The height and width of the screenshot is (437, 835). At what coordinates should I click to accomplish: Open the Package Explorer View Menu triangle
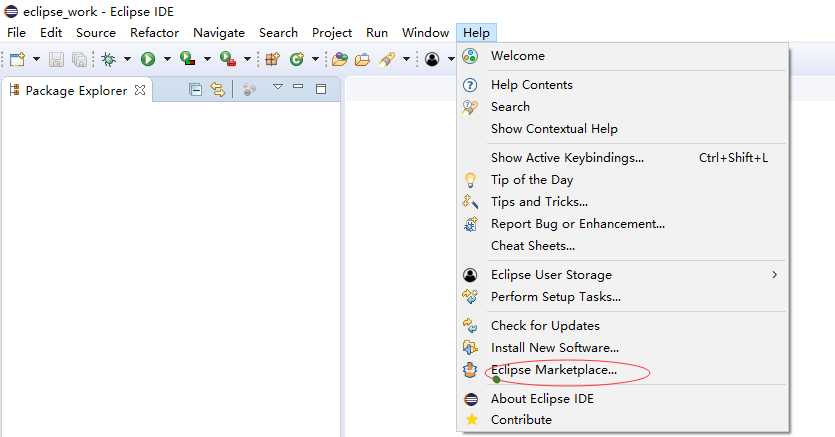click(x=277, y=86)
